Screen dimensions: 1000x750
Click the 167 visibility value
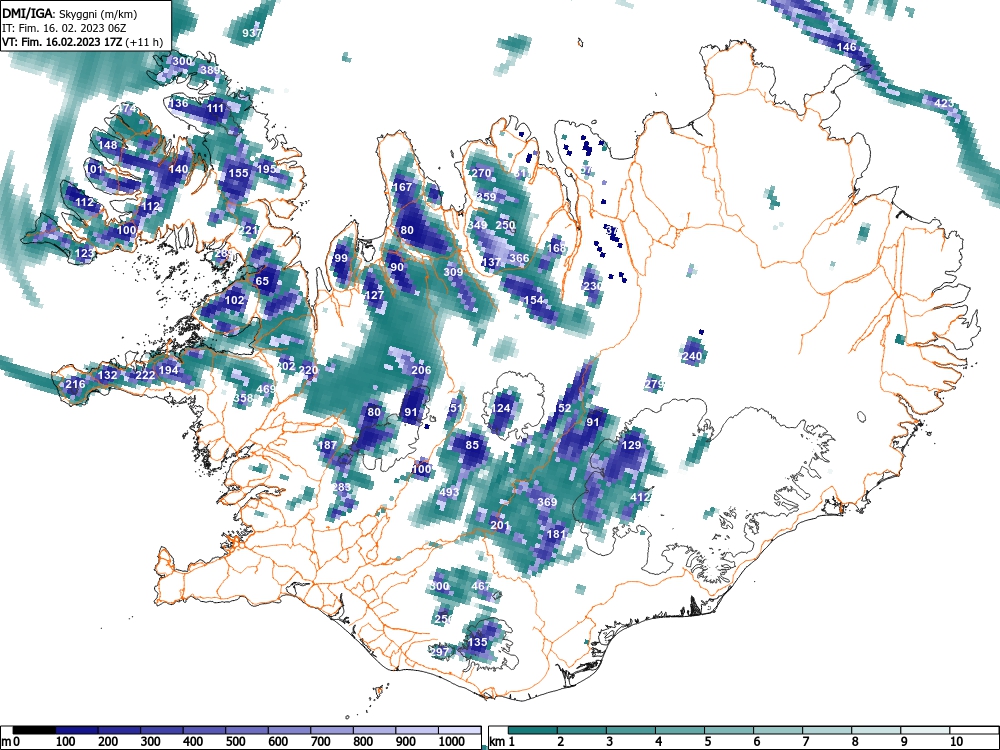pos(402,187)
